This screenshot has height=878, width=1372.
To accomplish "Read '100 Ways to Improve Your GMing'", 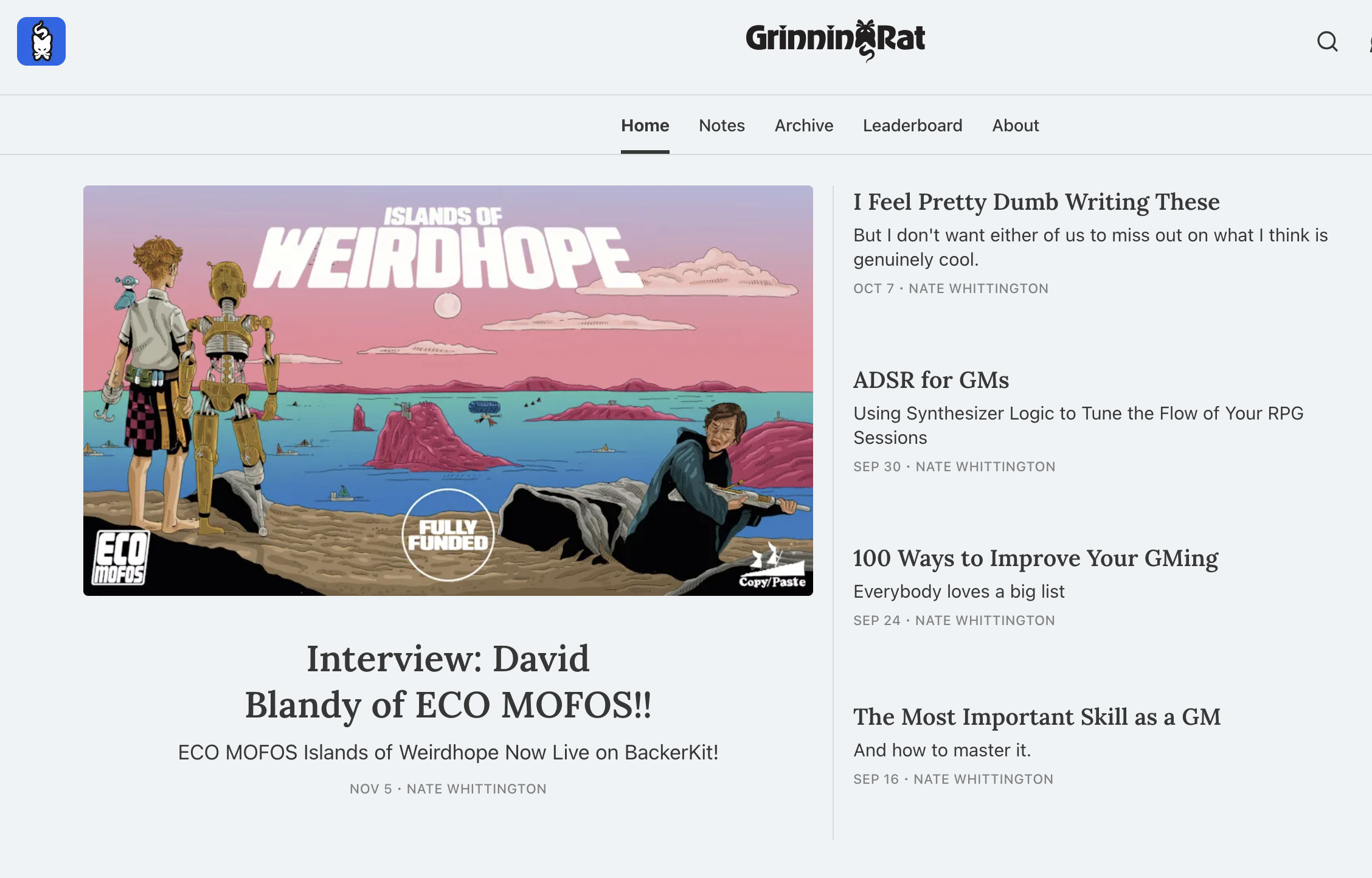I will coord(1036,558).
